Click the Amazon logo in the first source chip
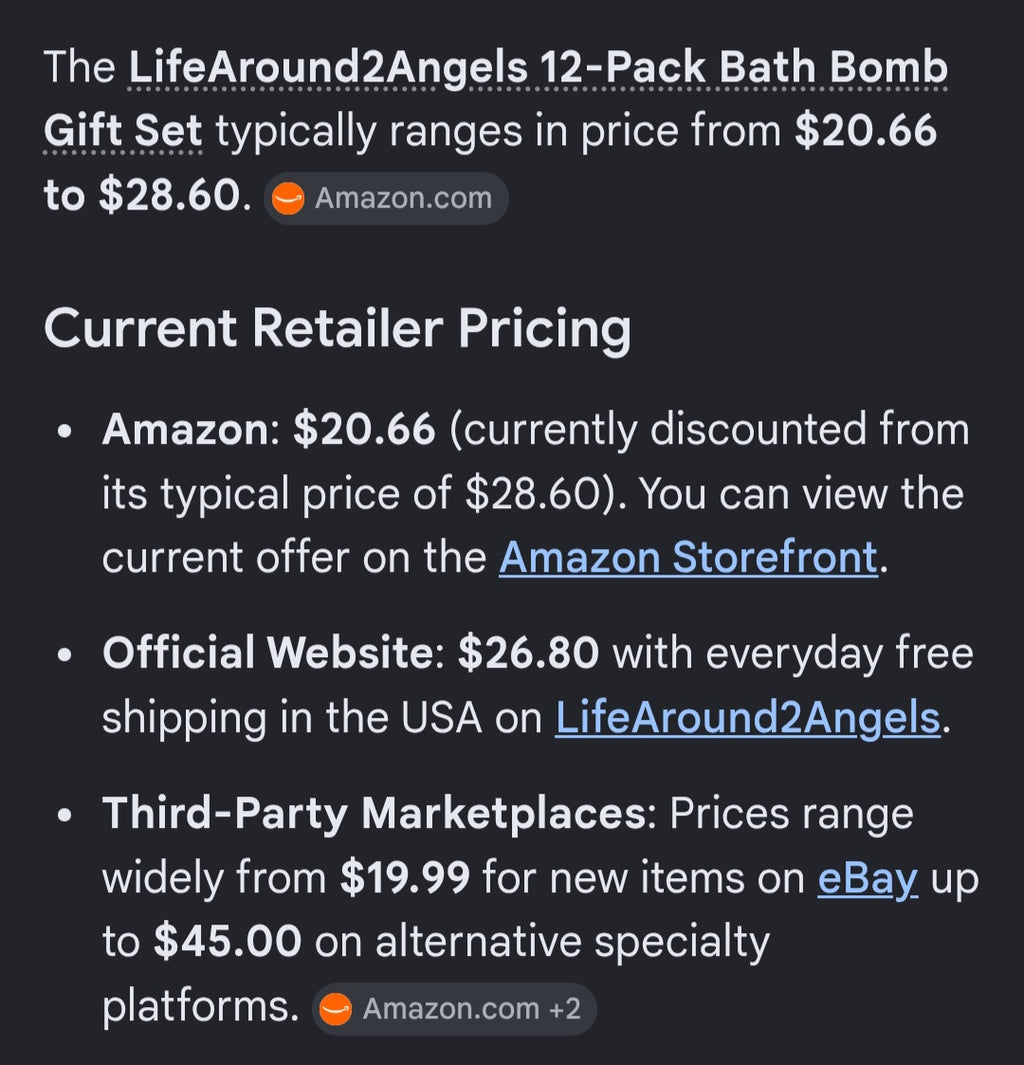The image size is (1024, 1065). (288, 198)
